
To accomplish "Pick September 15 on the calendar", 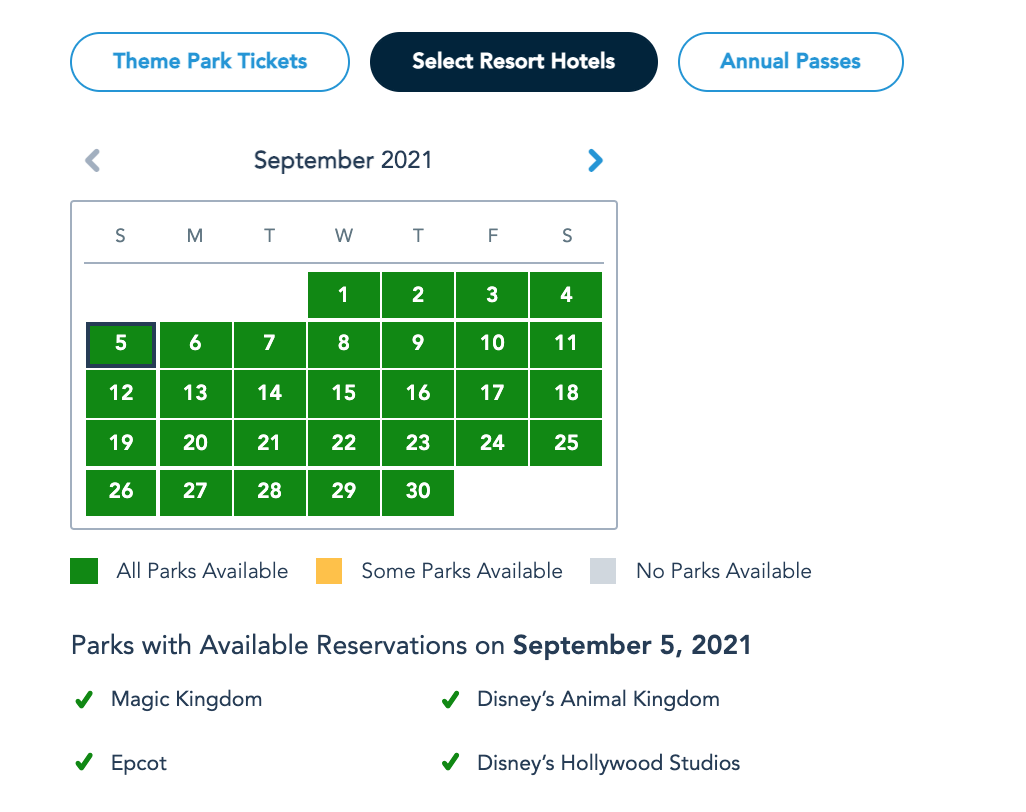I will pyautogui.click(x=344, y=393).
